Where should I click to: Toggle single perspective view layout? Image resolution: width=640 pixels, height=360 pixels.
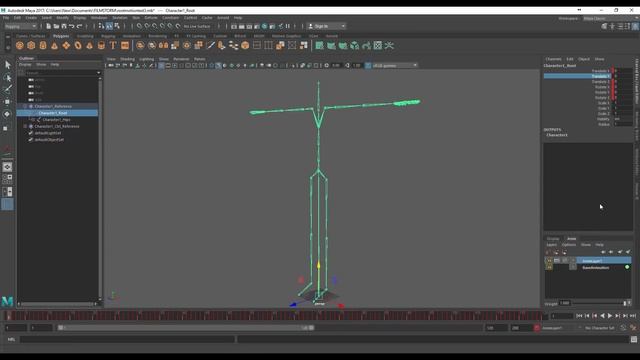[x=7, y=167]
